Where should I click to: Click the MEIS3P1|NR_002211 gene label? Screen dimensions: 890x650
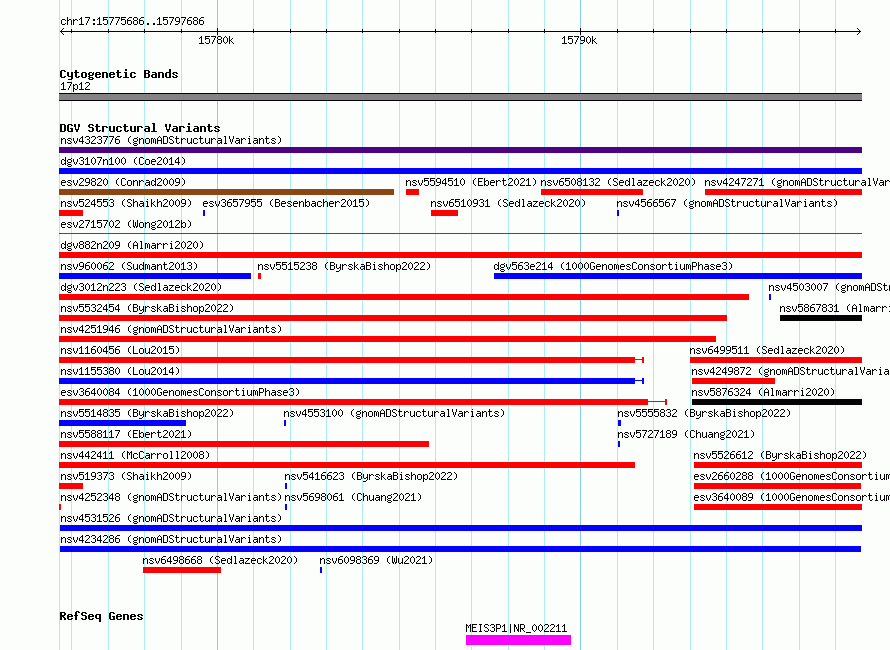(x=516, y=628)
